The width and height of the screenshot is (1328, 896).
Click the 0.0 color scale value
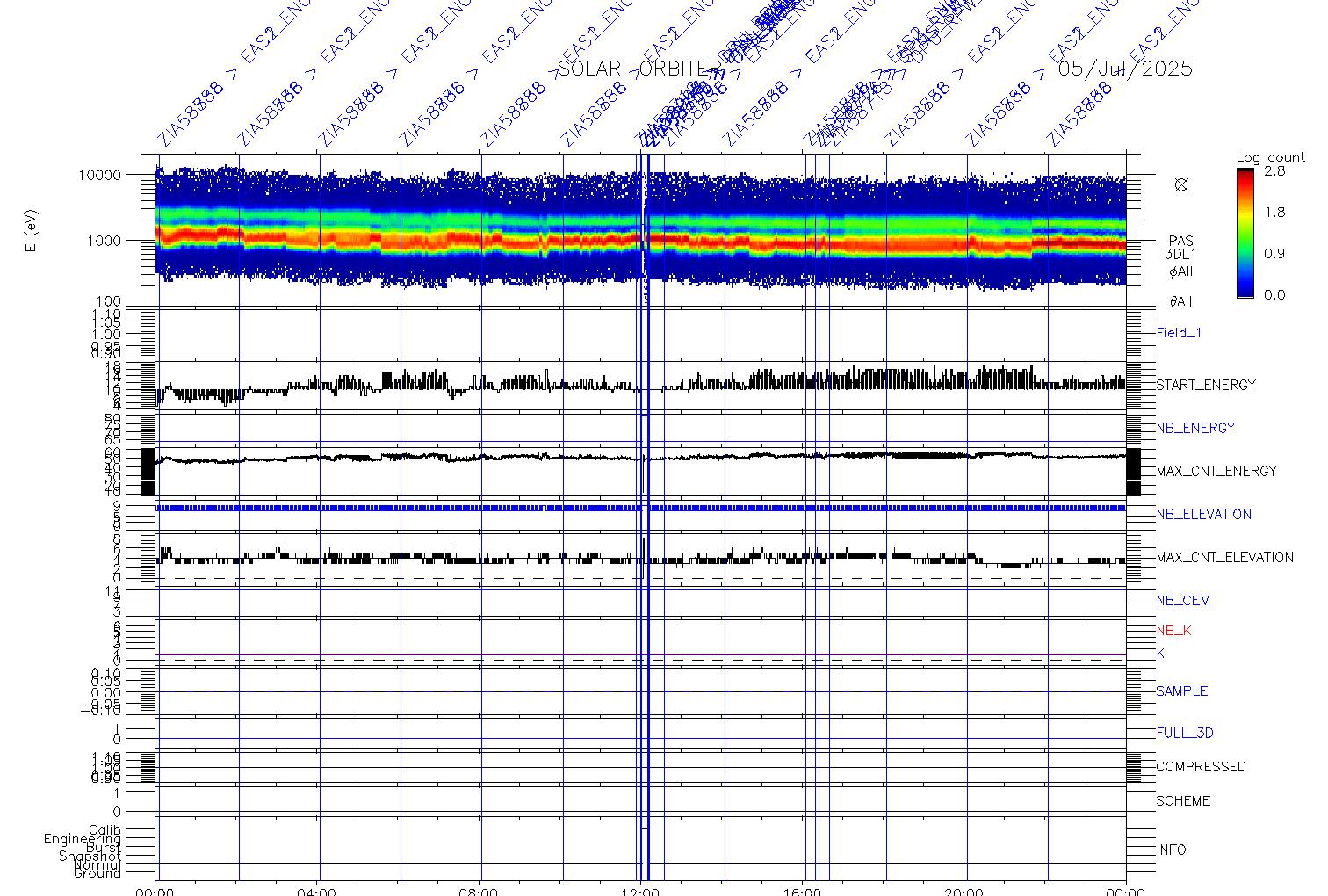(x=1274, y=294)
